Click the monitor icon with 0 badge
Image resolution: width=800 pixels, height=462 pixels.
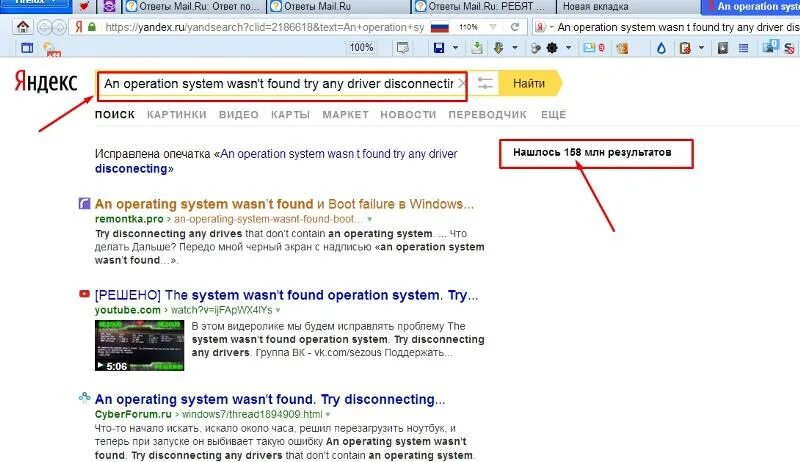769,46
